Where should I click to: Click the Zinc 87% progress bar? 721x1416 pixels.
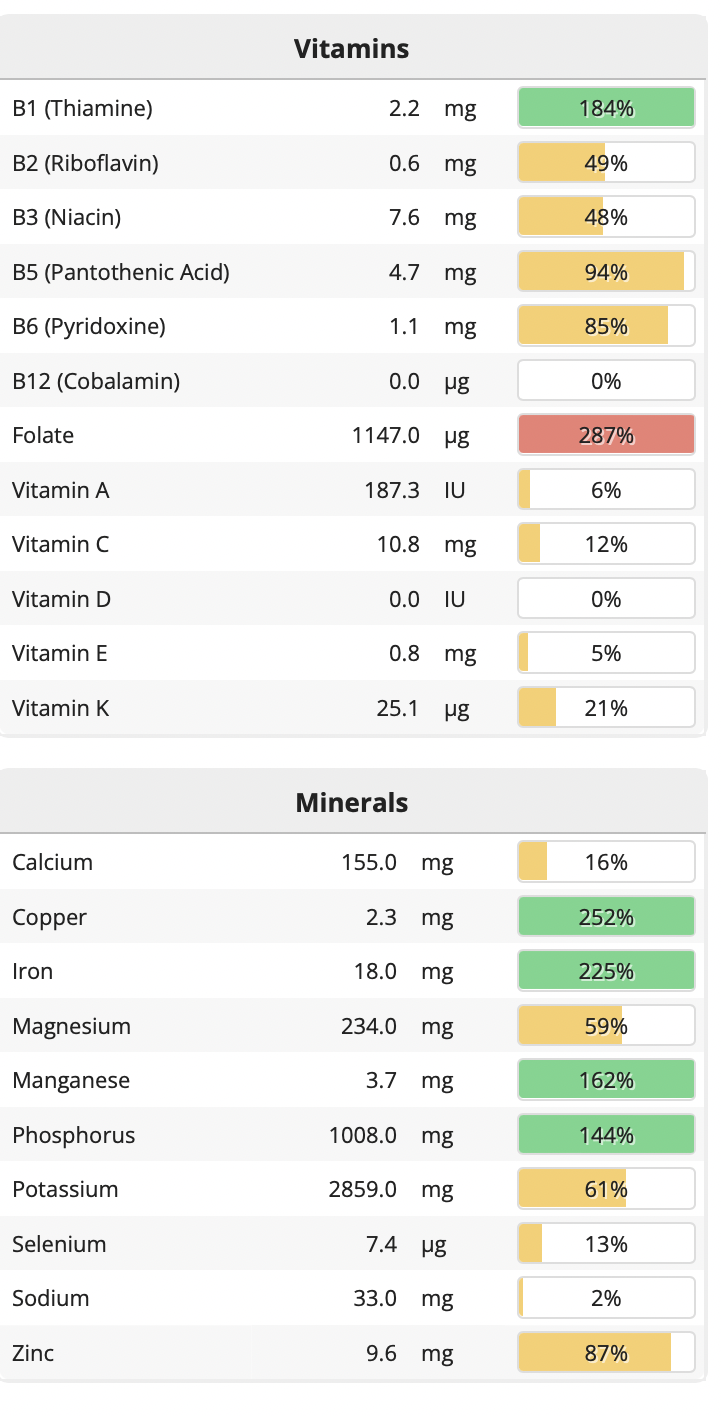[606, 1353]
